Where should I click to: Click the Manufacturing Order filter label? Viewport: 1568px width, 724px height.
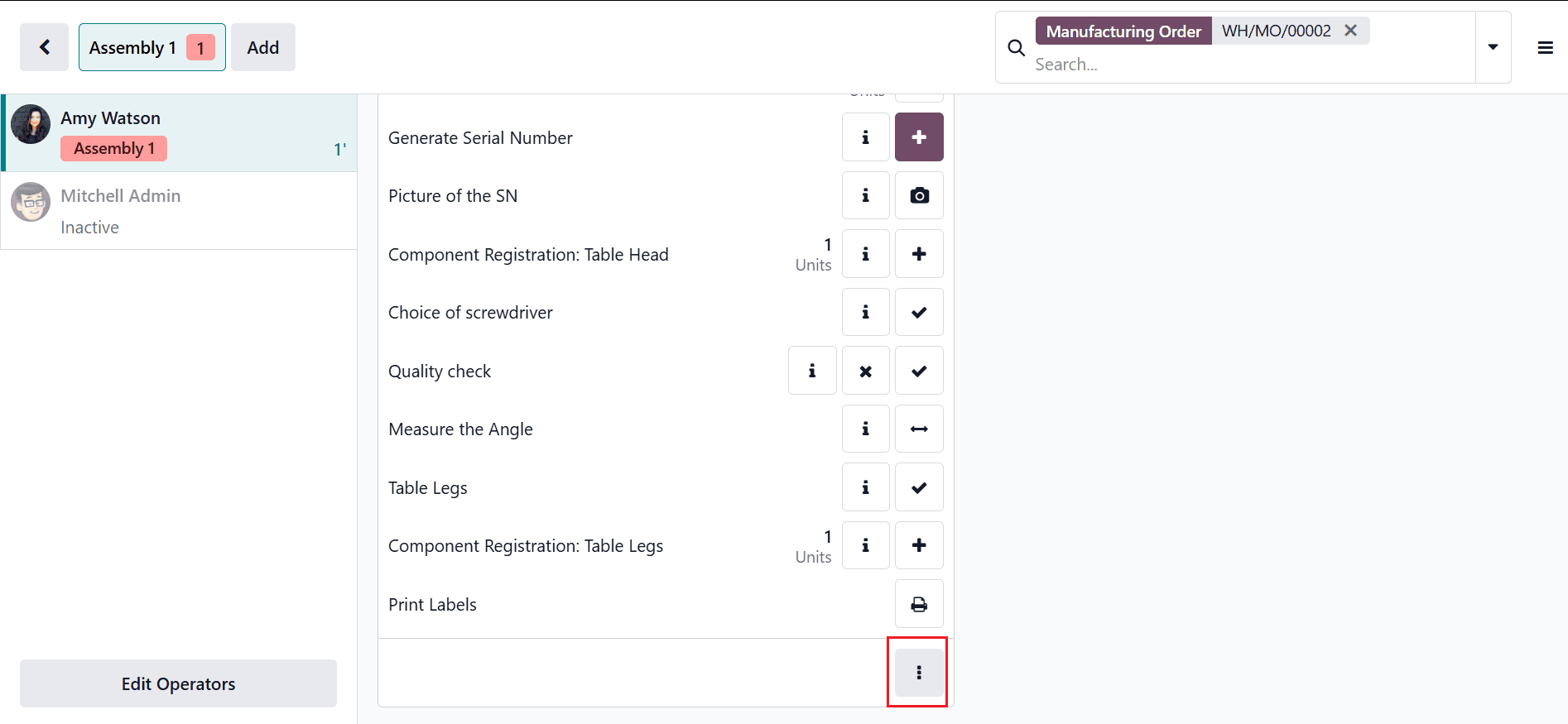click(1123, 31)
